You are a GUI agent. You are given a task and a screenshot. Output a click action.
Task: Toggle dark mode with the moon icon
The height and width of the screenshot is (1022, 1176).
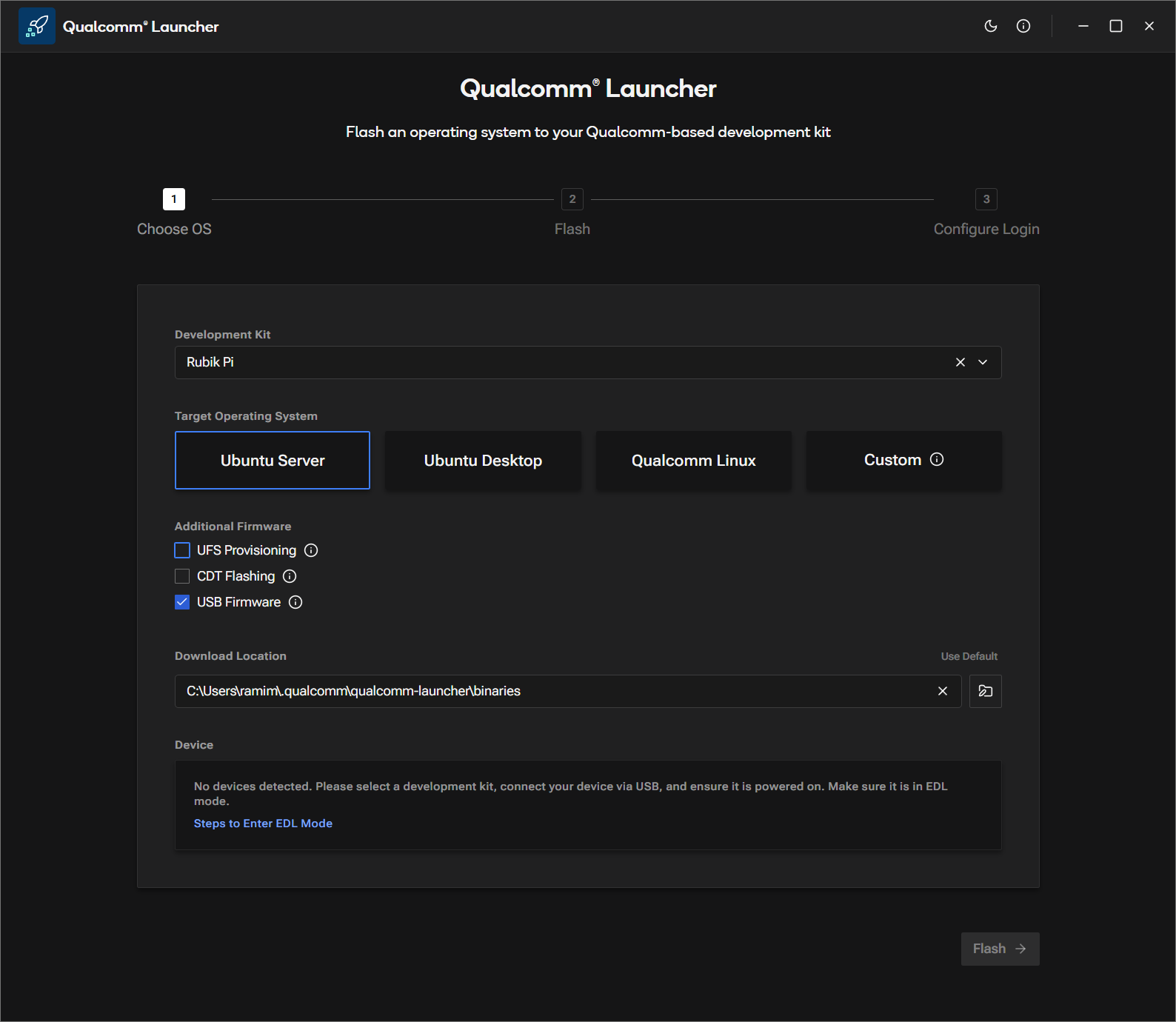[x=990, y=26]
